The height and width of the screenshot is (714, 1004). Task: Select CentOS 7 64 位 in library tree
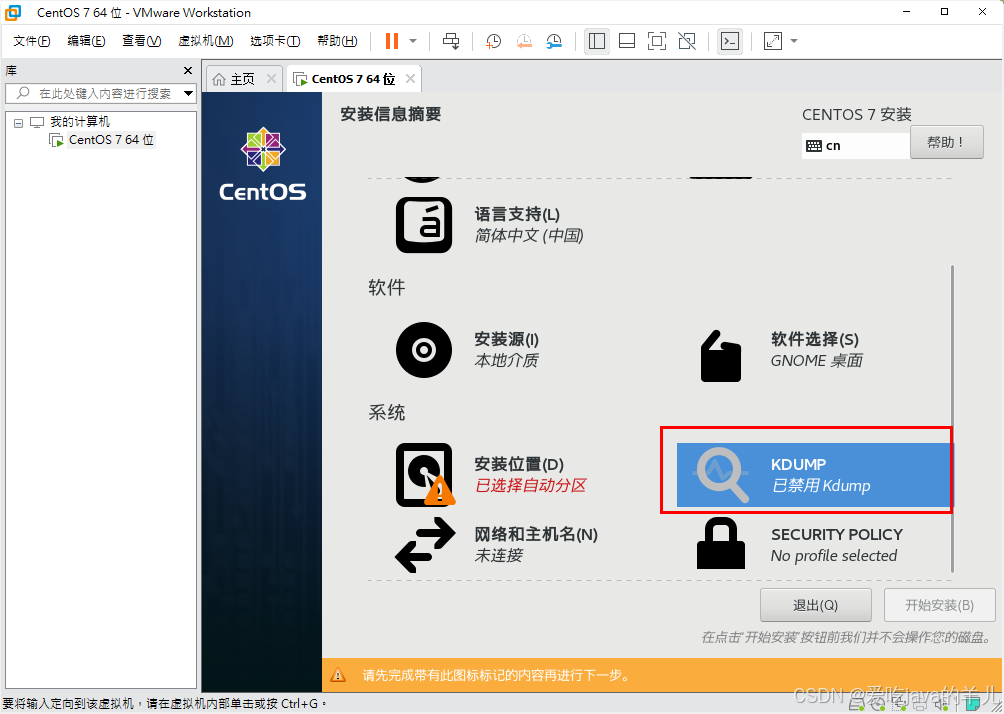pos(111,140)
